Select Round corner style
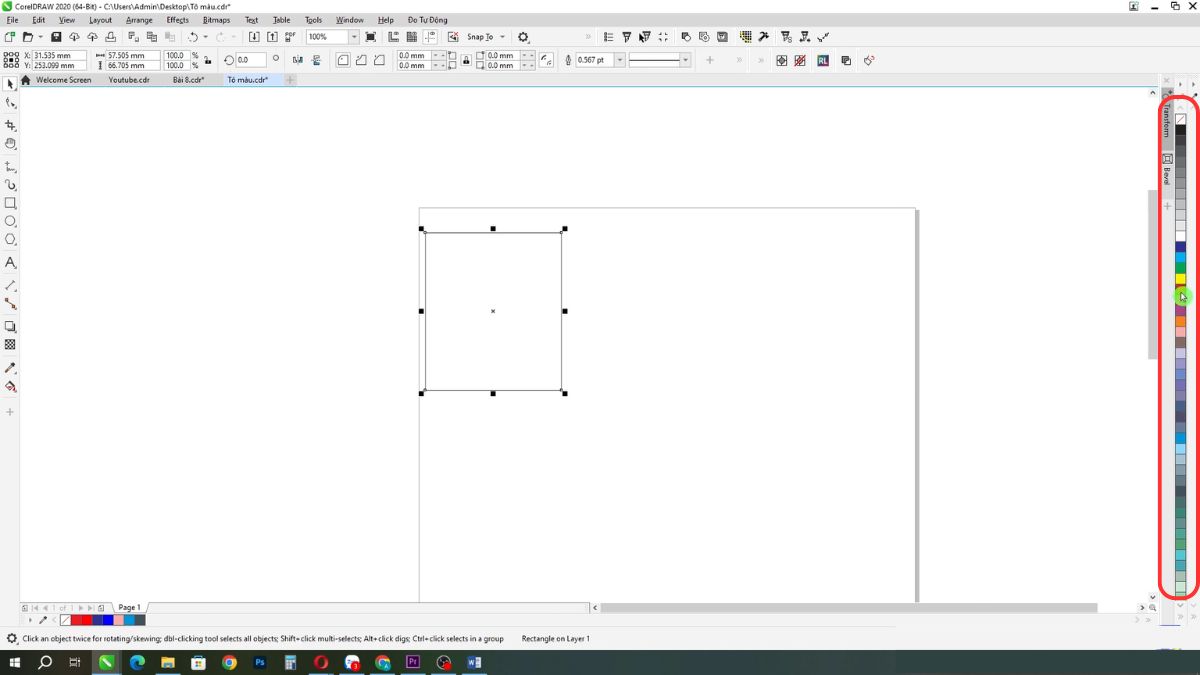 click(x=343, y=60)
